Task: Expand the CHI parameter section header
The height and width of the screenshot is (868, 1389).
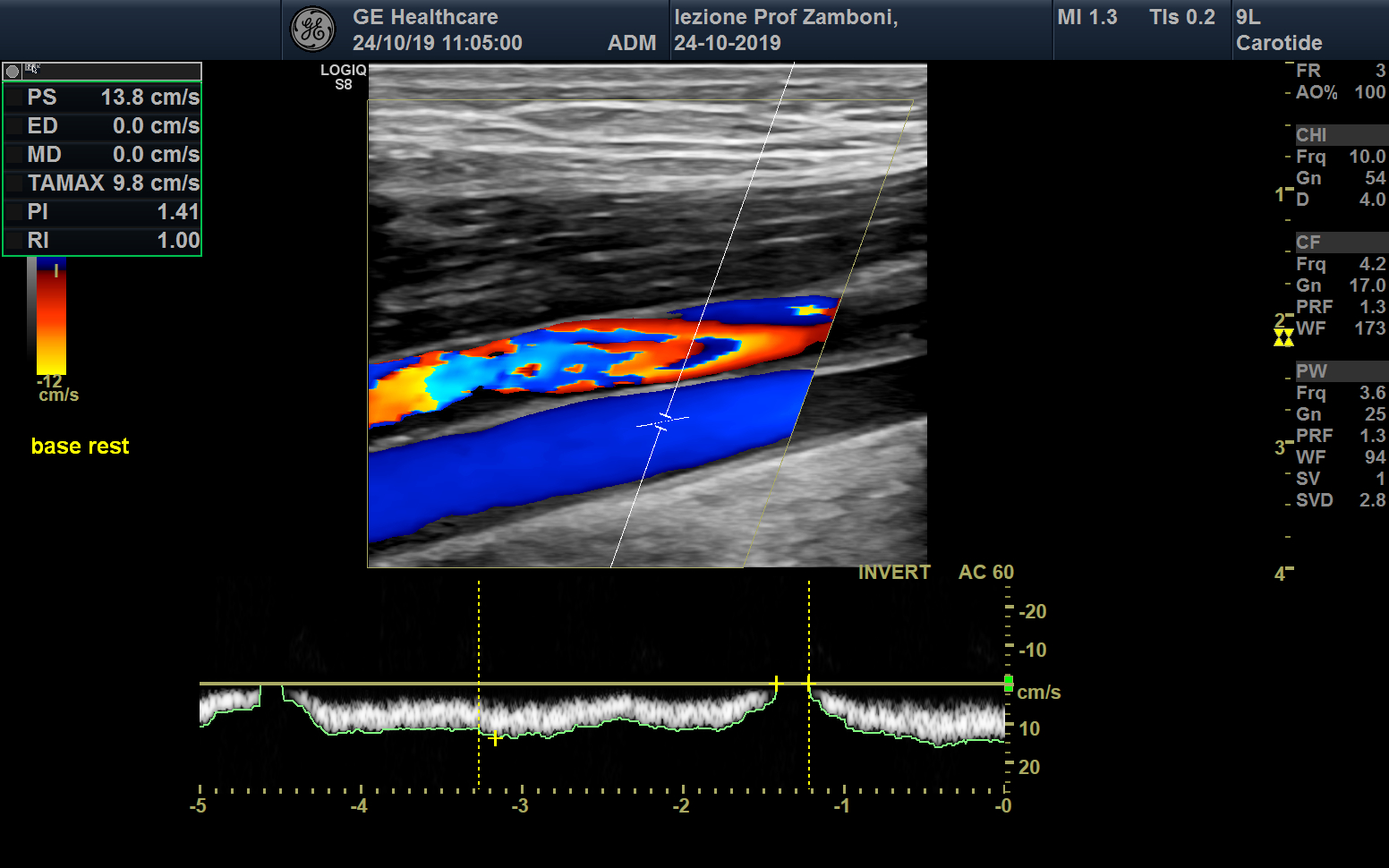Action: pos(1340,135)
